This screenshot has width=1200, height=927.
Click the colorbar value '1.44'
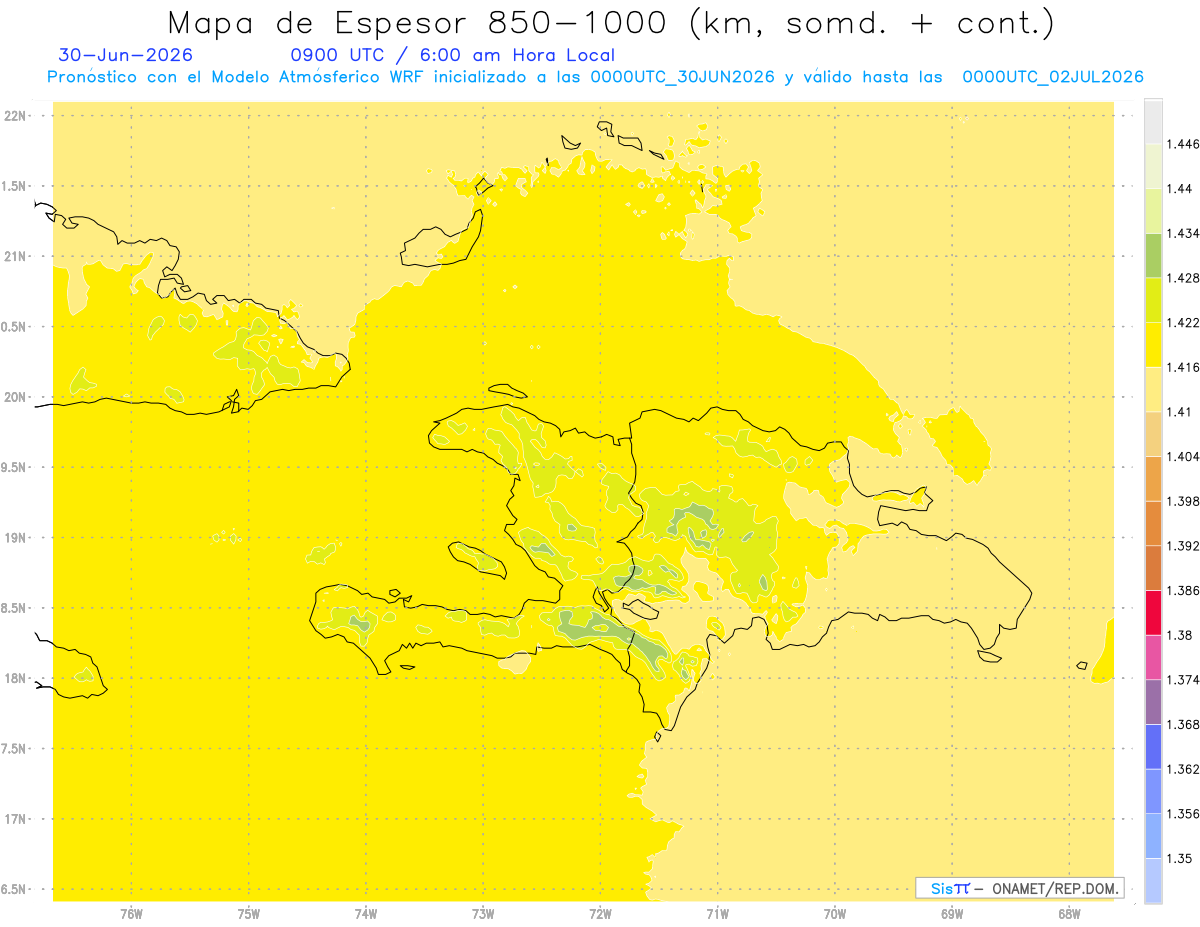tap(1179, 189)
